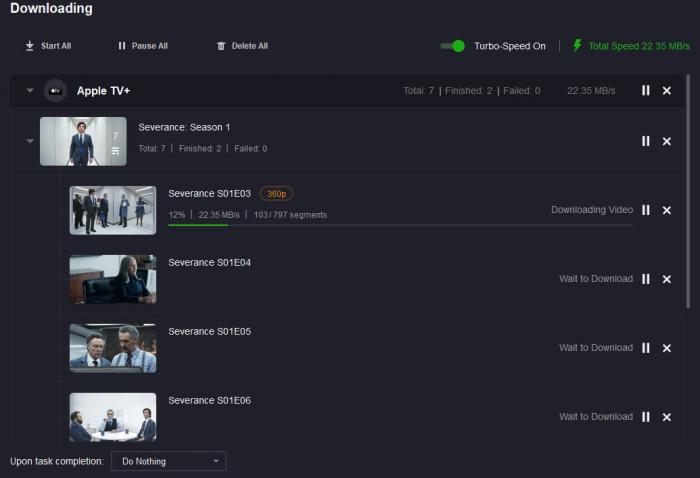Remove Severance S01E04 from the queue

667,279
